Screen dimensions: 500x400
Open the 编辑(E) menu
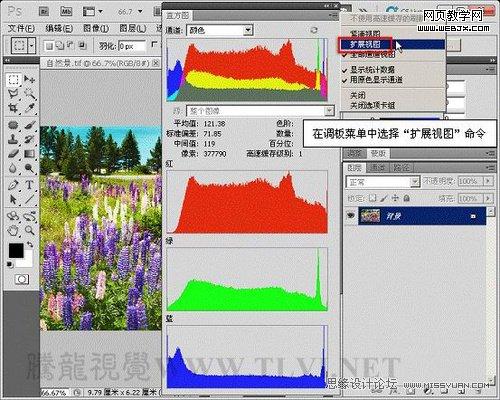coord(59,29)
